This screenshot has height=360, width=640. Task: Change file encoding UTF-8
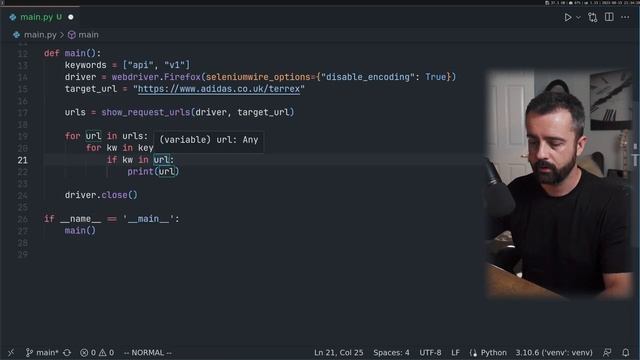tap(430, 353)
